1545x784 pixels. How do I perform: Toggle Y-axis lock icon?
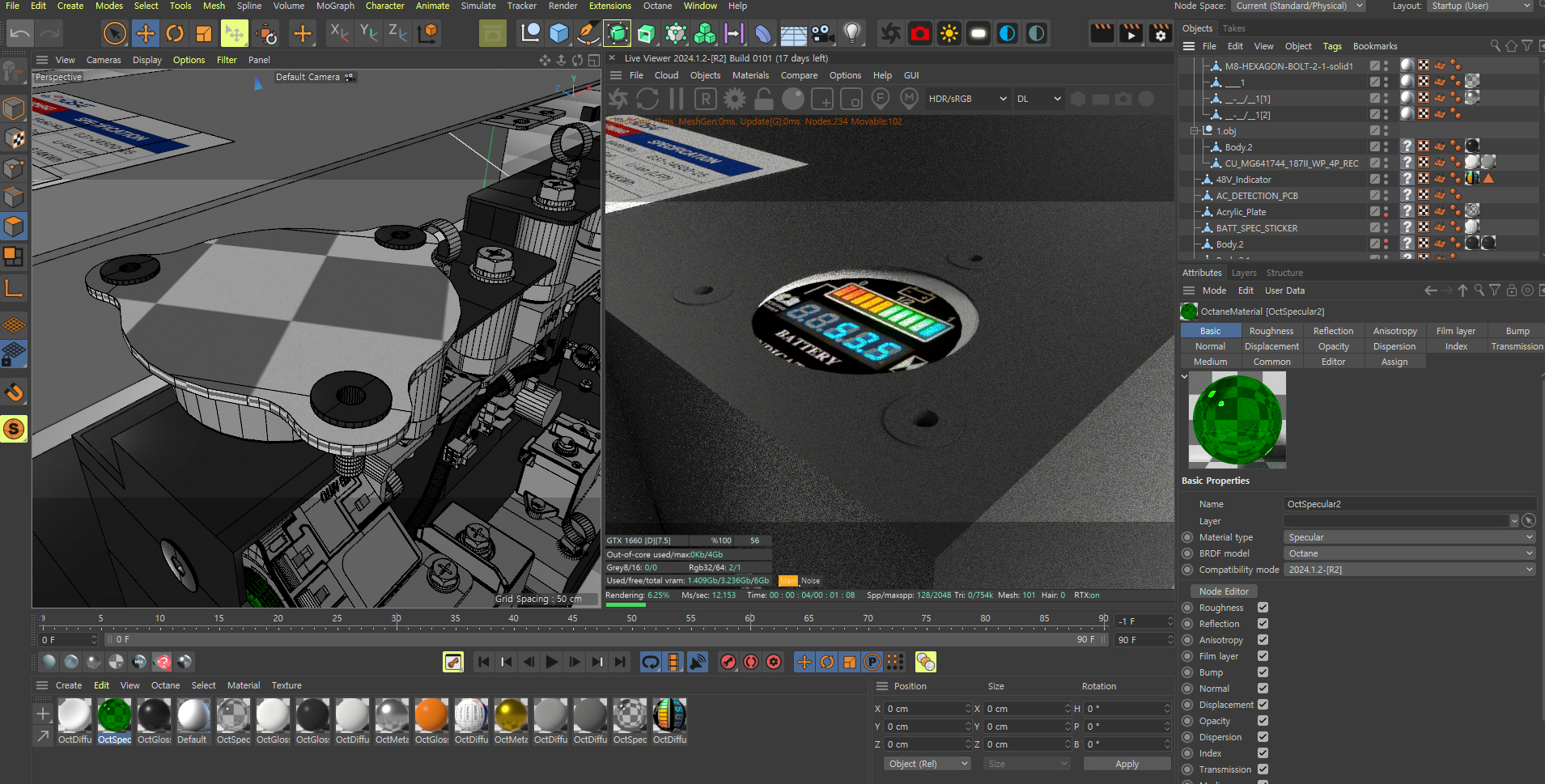(x=368, y=33)
